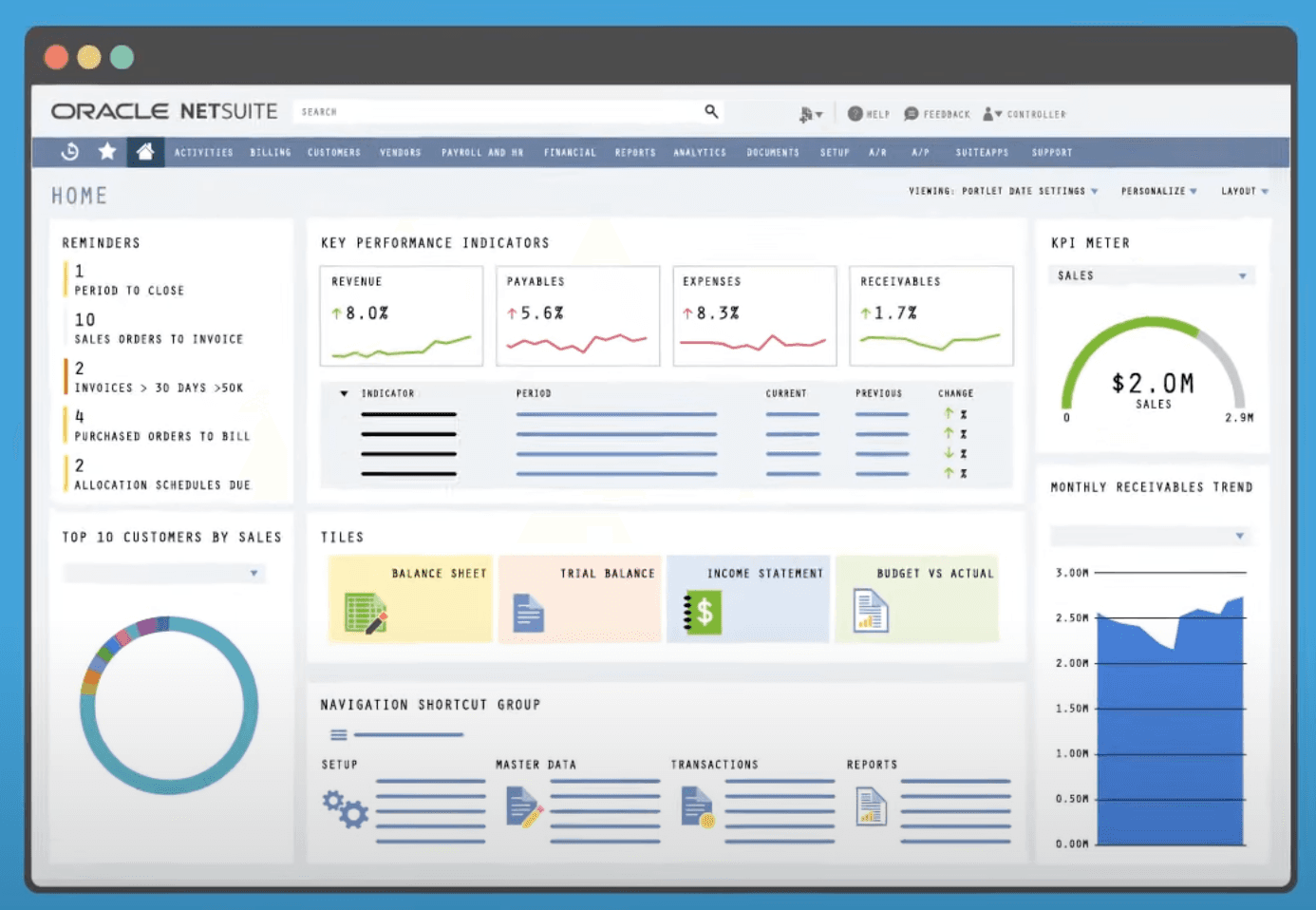Open the Reports navigation tab
1316x910 pixels.
tap(634, 152)
